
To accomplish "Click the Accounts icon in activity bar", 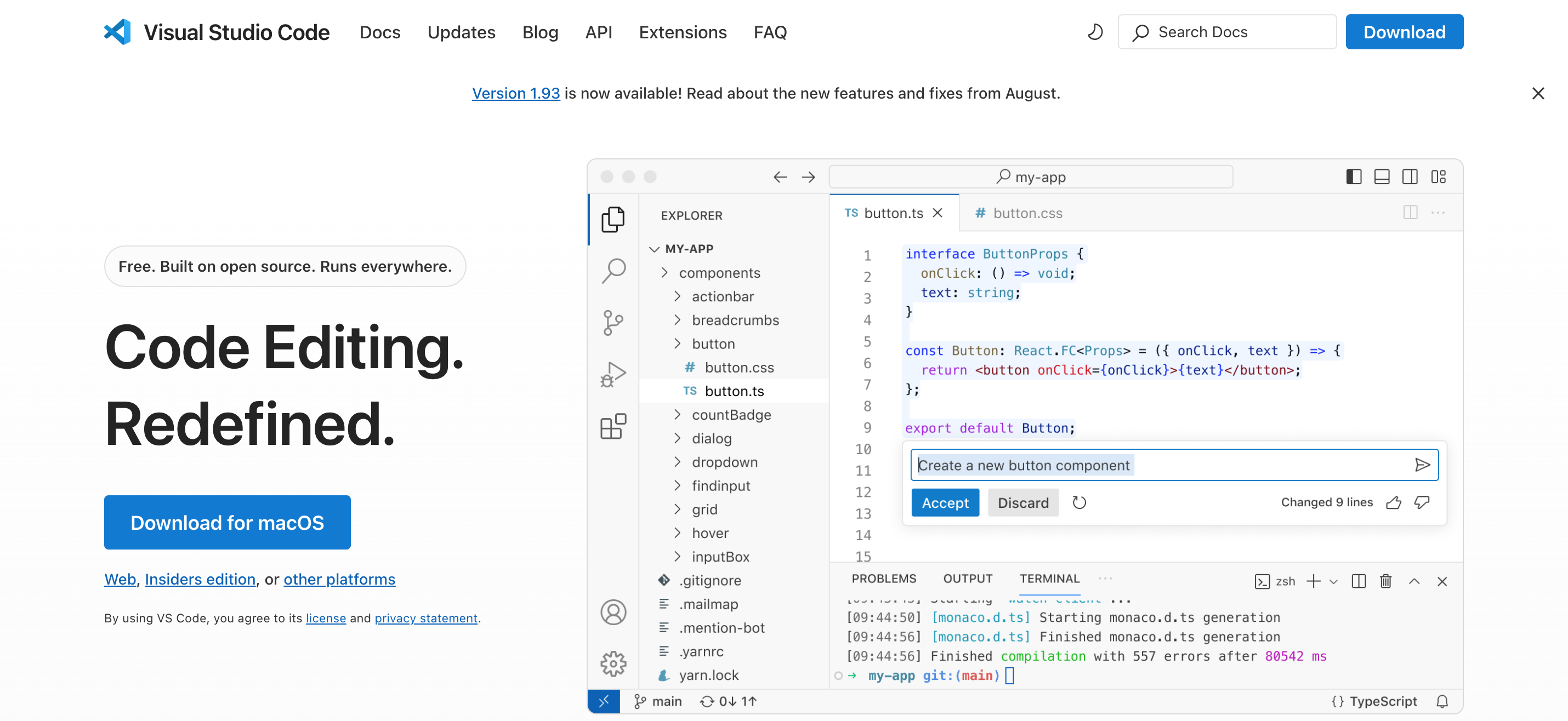I will click(613, 612).
